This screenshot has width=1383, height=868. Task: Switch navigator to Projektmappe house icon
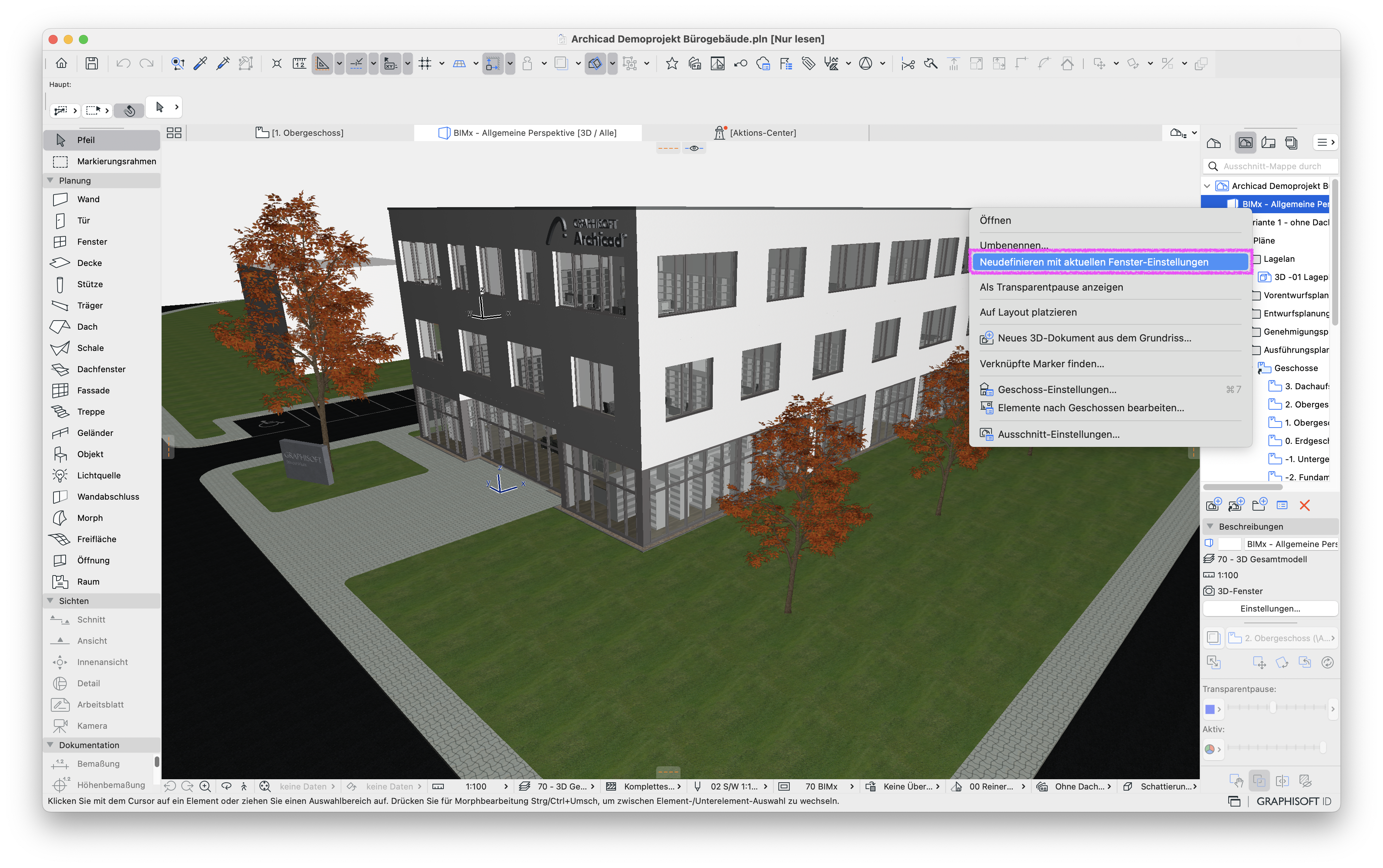click(1214, 142)
